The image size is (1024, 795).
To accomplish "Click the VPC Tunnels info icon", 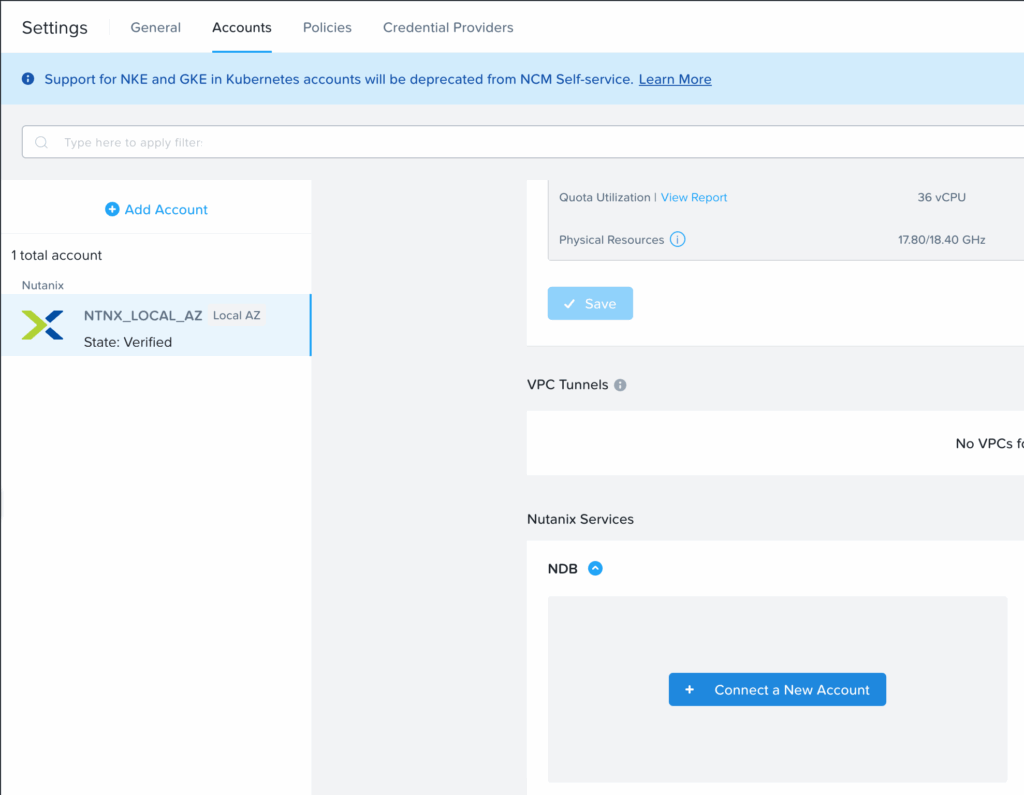I will coord(620,385).
